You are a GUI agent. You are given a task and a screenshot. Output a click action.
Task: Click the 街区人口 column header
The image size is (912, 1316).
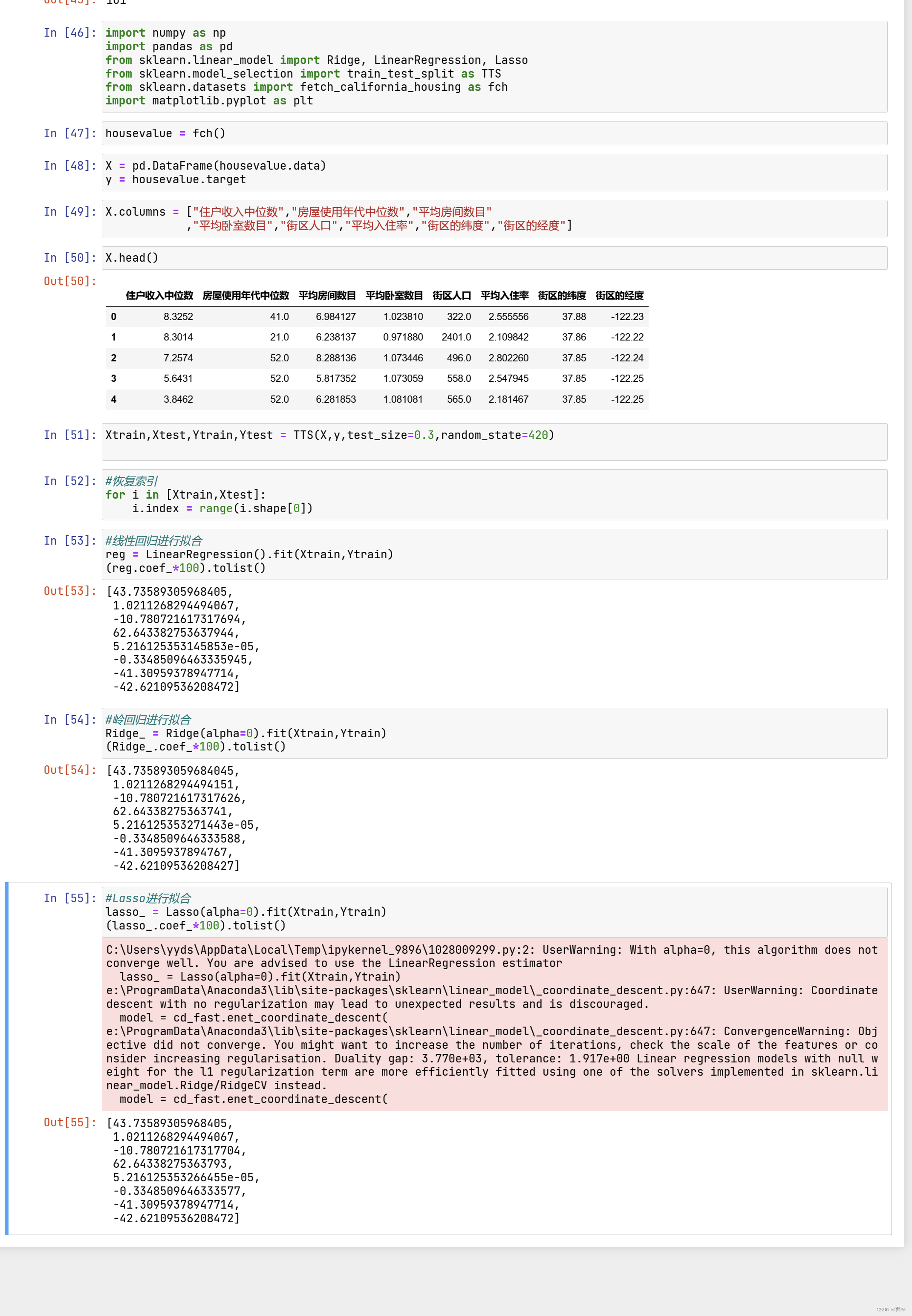(452, 295)
